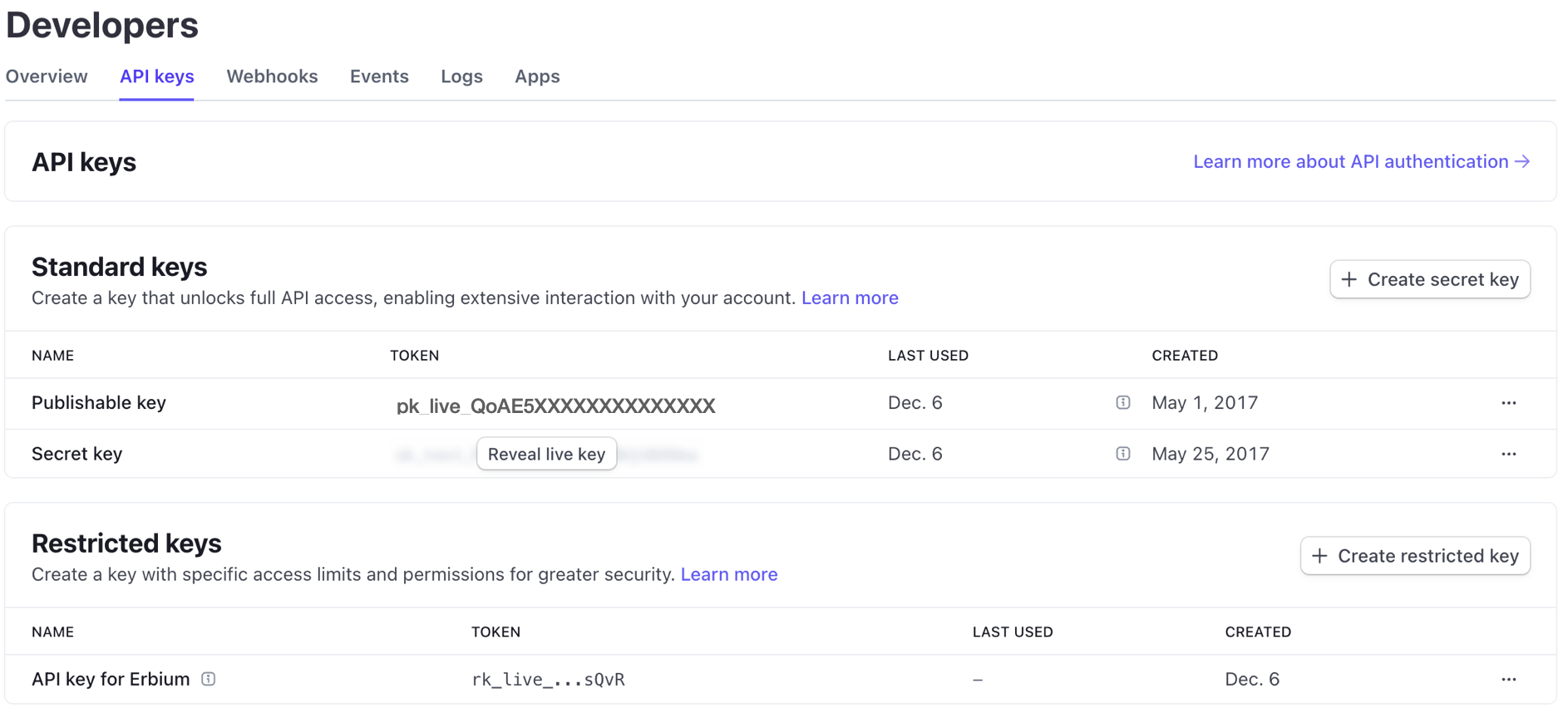Viewport: 1568px width, 713px height.
Task: Select the API keys tab
Action: click(x=157, y=76)
